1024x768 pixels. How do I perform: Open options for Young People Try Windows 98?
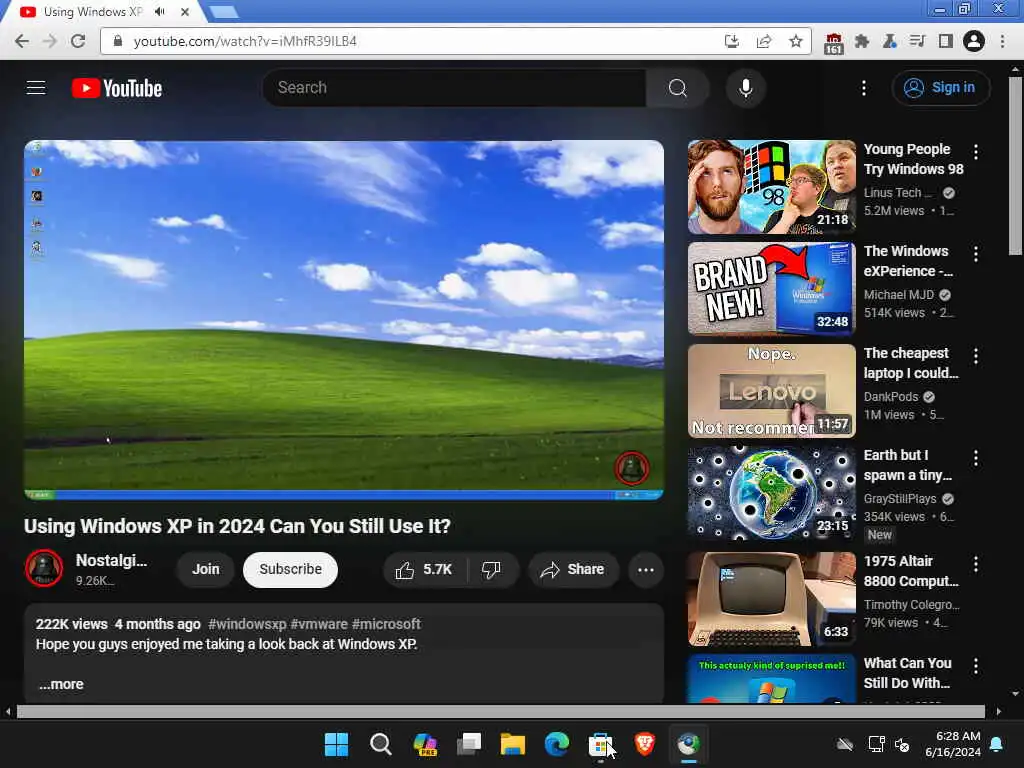[976, 152]
